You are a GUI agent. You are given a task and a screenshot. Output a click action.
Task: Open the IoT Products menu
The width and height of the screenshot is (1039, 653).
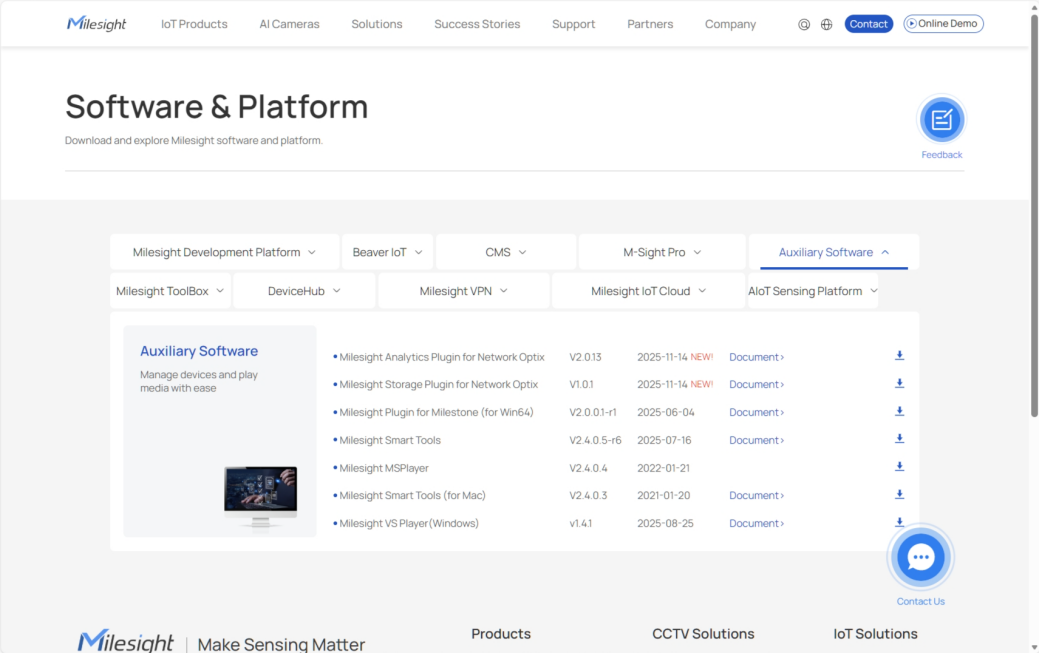click(x=194, y=24)
